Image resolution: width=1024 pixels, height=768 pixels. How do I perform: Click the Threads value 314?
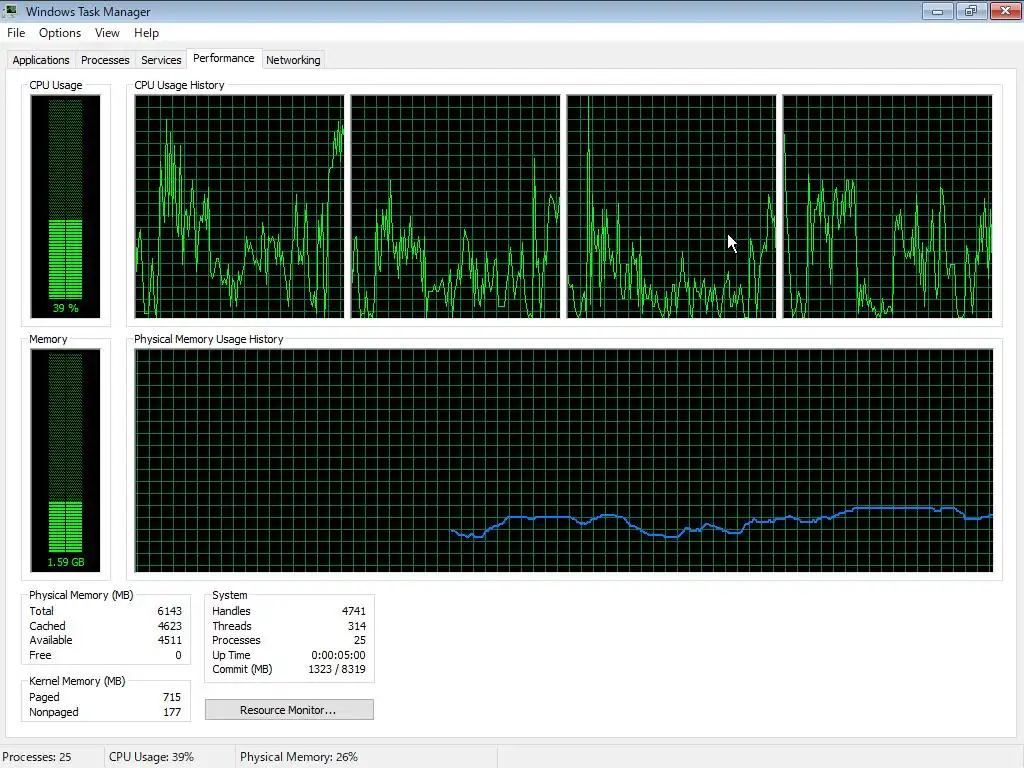coord(357,626)
